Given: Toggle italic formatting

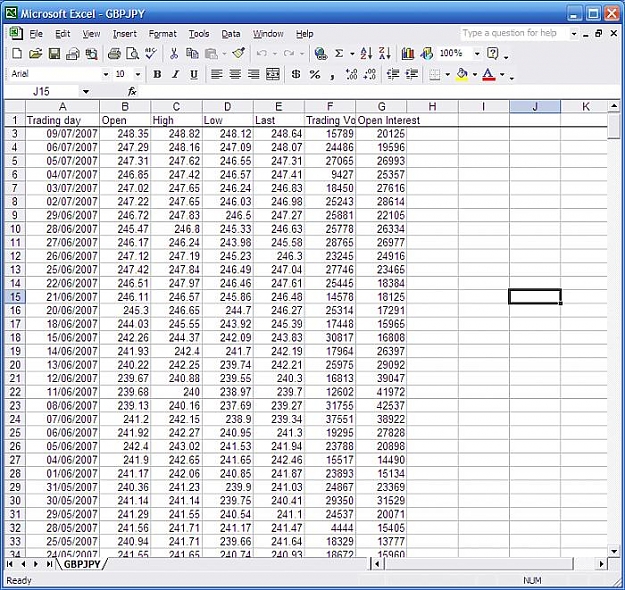Looking at the screenshot, I should click(175, 75).
